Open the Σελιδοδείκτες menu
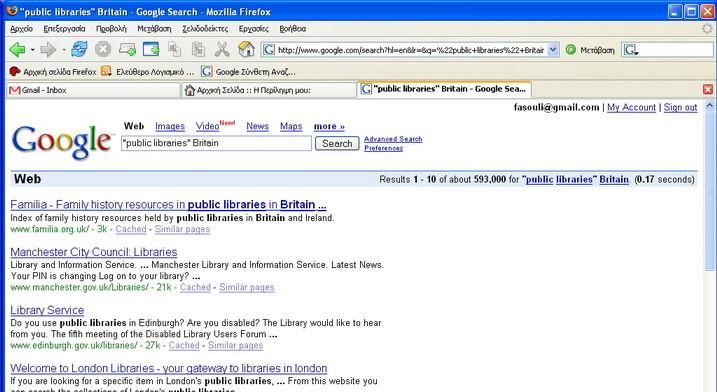The image size is (717, 392). click(205, 28)
